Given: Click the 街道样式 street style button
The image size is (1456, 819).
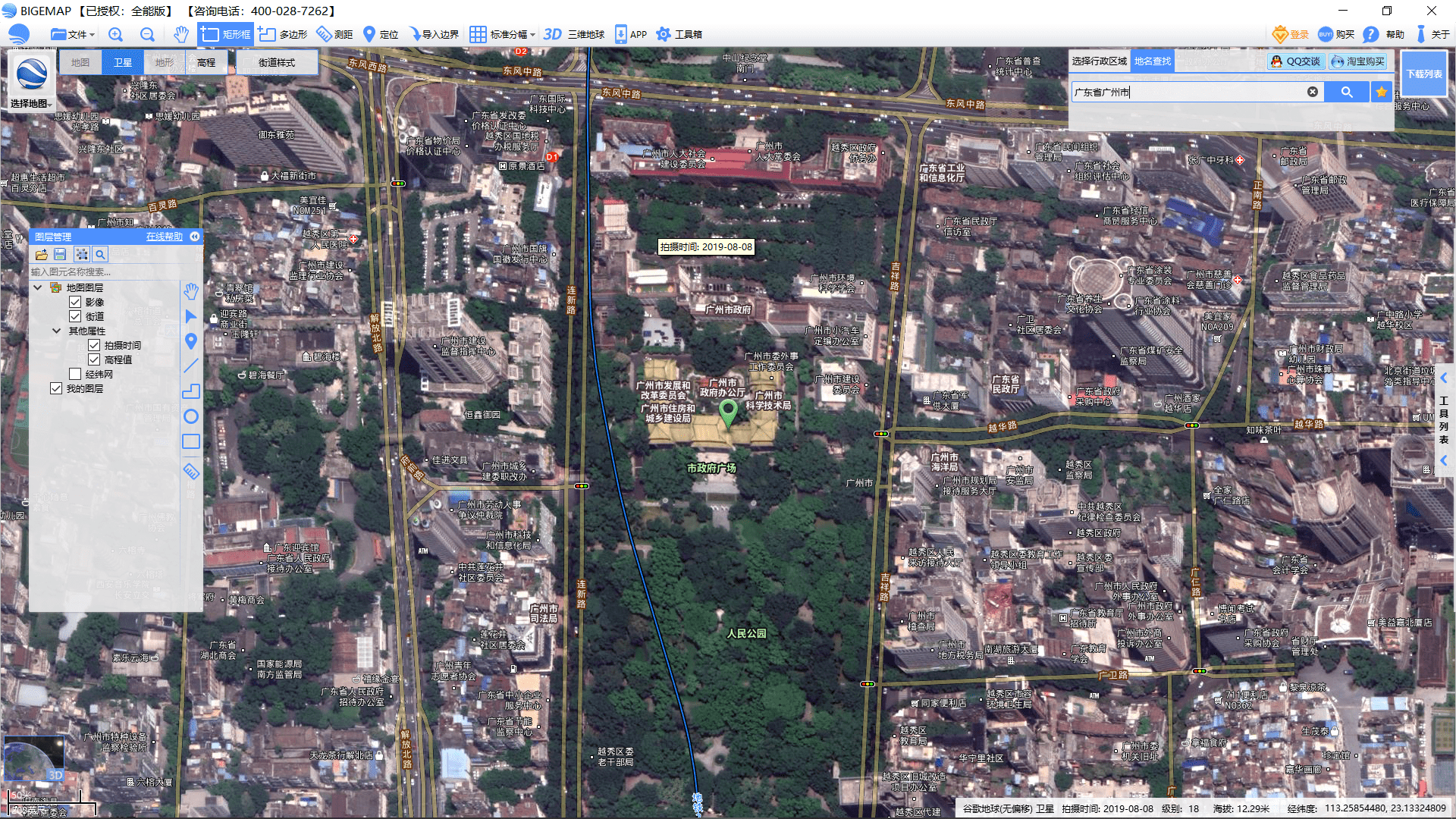Looking at the screenshot, I should 277,62.
